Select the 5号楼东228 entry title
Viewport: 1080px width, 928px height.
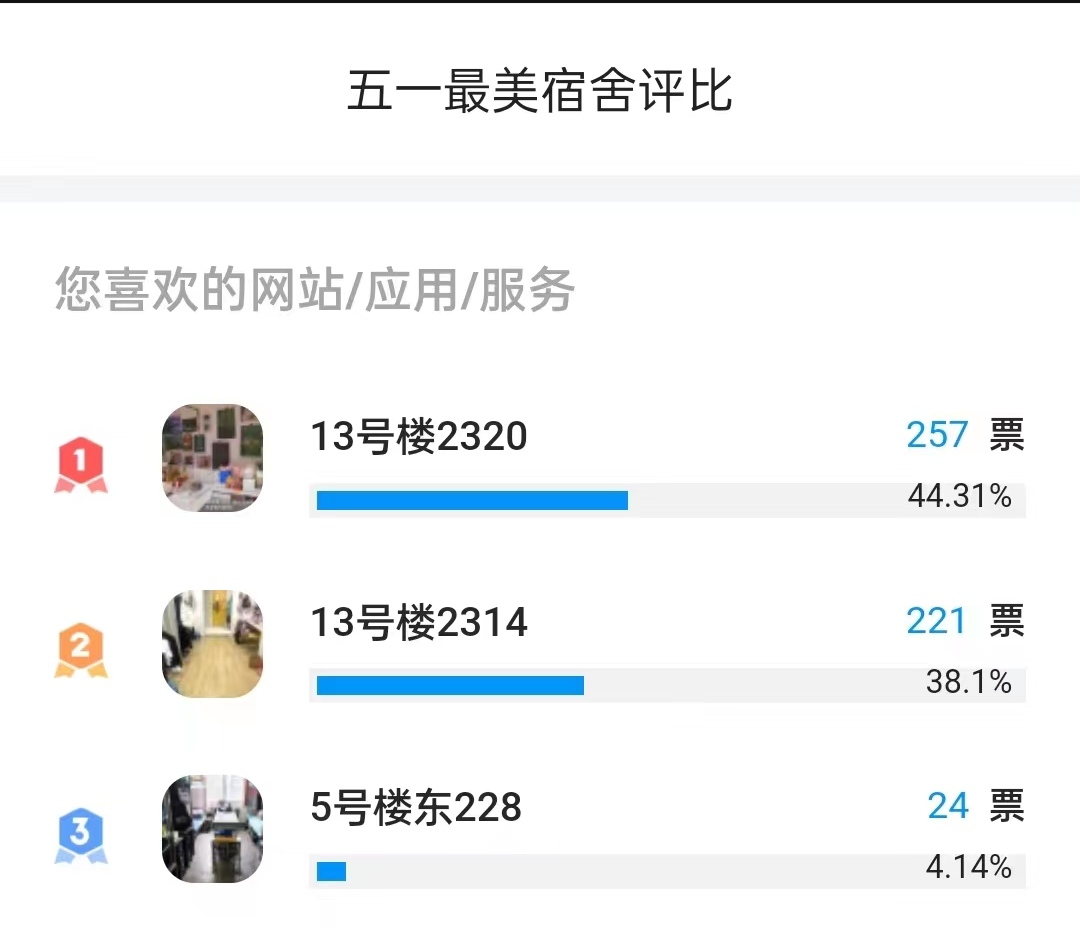pyautogui.click(x=416, y=807)
